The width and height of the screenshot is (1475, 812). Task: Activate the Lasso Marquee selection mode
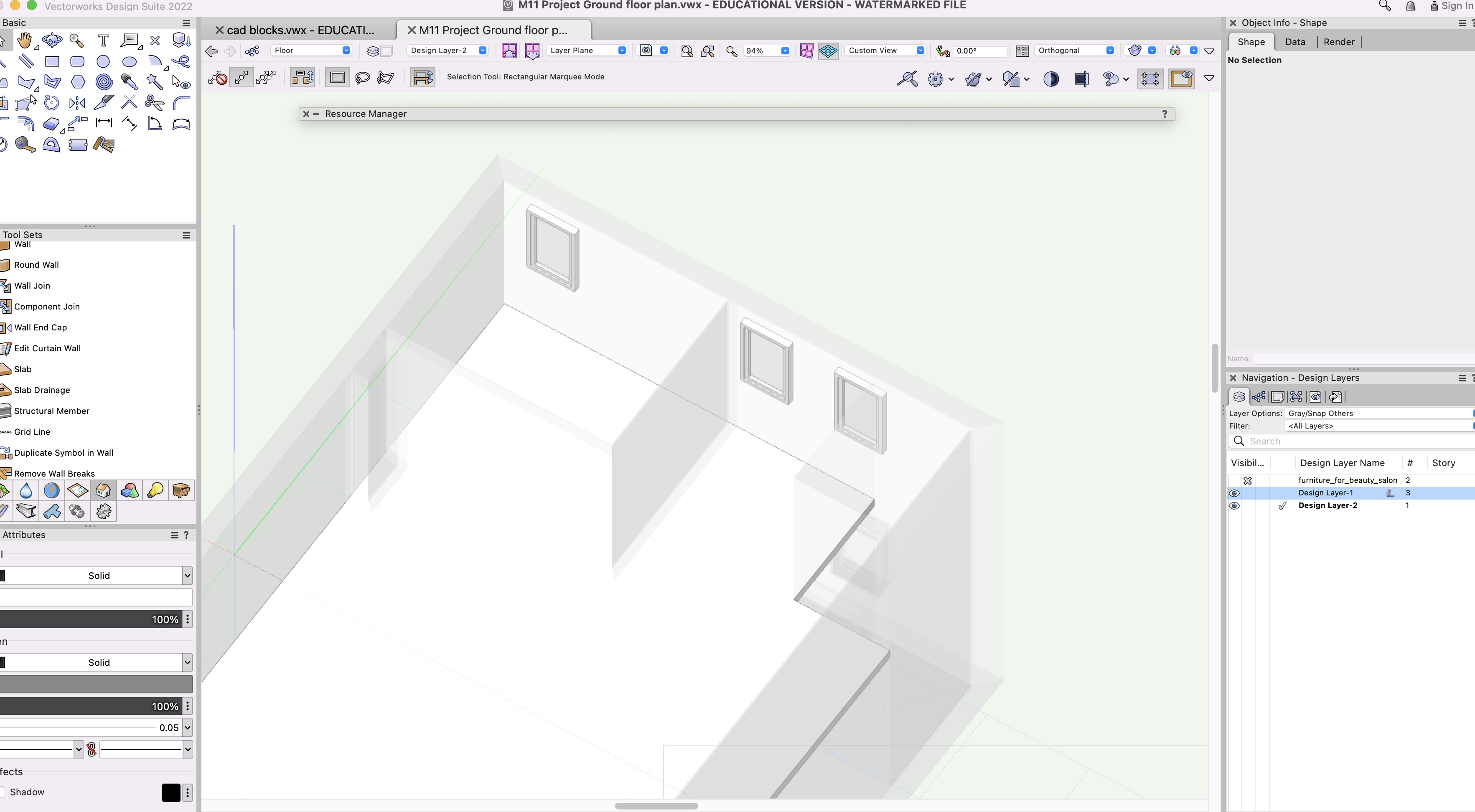click(362, 77)
